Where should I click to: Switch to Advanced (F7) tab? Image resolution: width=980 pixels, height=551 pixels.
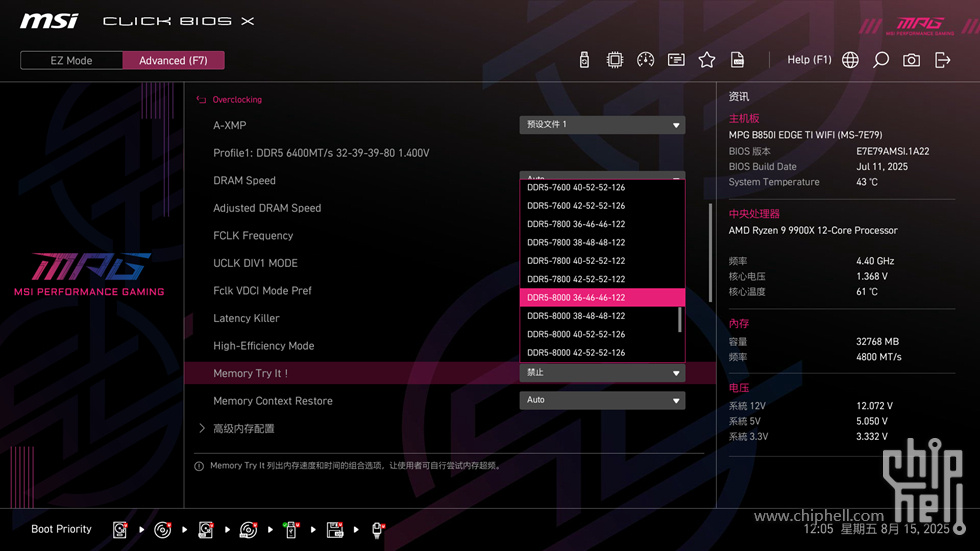coord(173,61)
